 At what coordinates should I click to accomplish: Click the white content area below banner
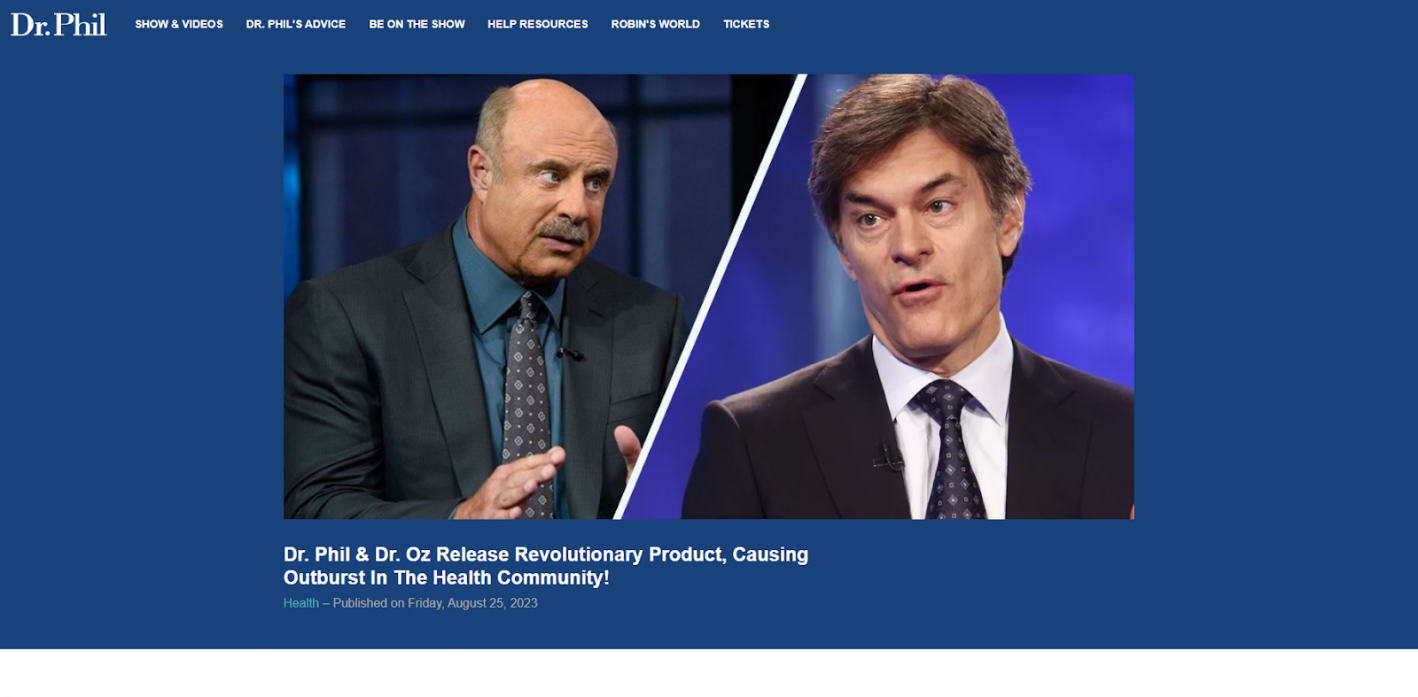(x=709, y=673)
